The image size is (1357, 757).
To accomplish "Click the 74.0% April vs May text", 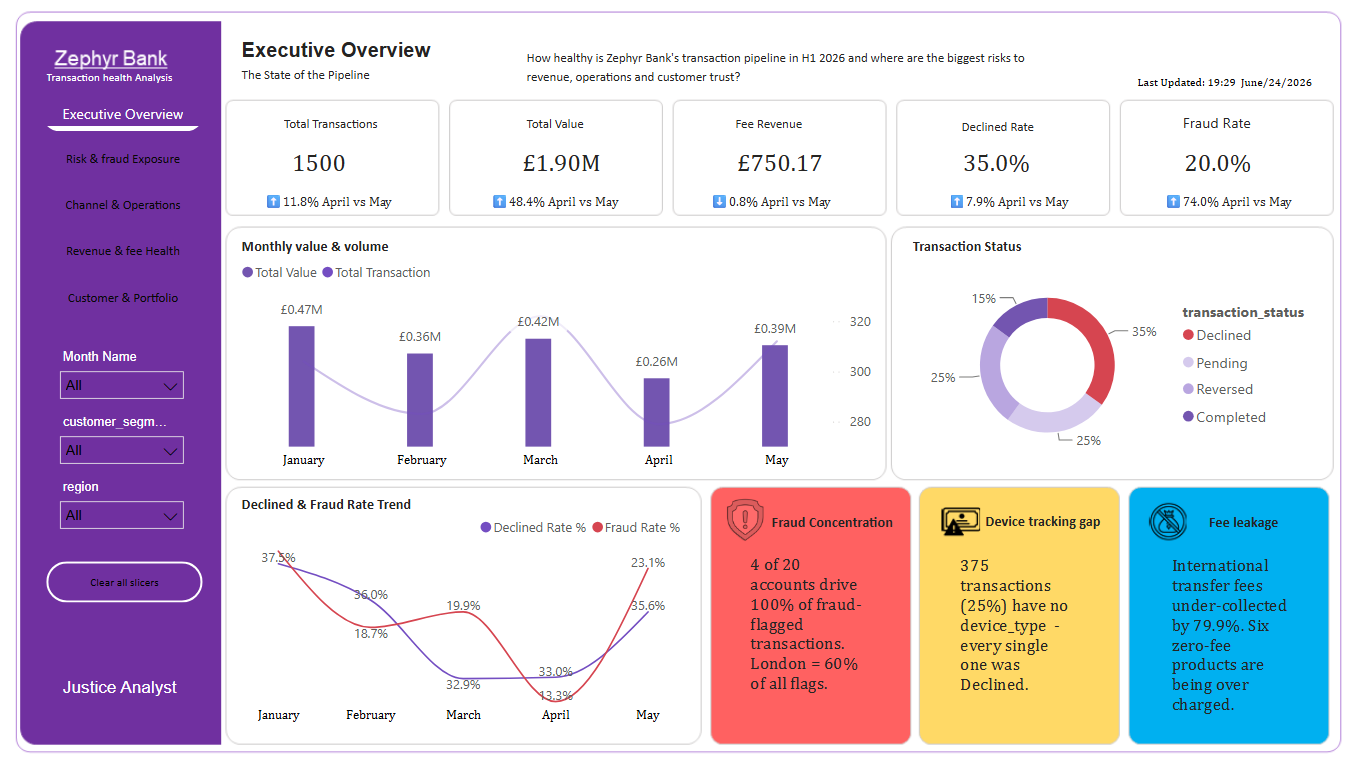I will pyautogui.click(x=1238, y=202).
